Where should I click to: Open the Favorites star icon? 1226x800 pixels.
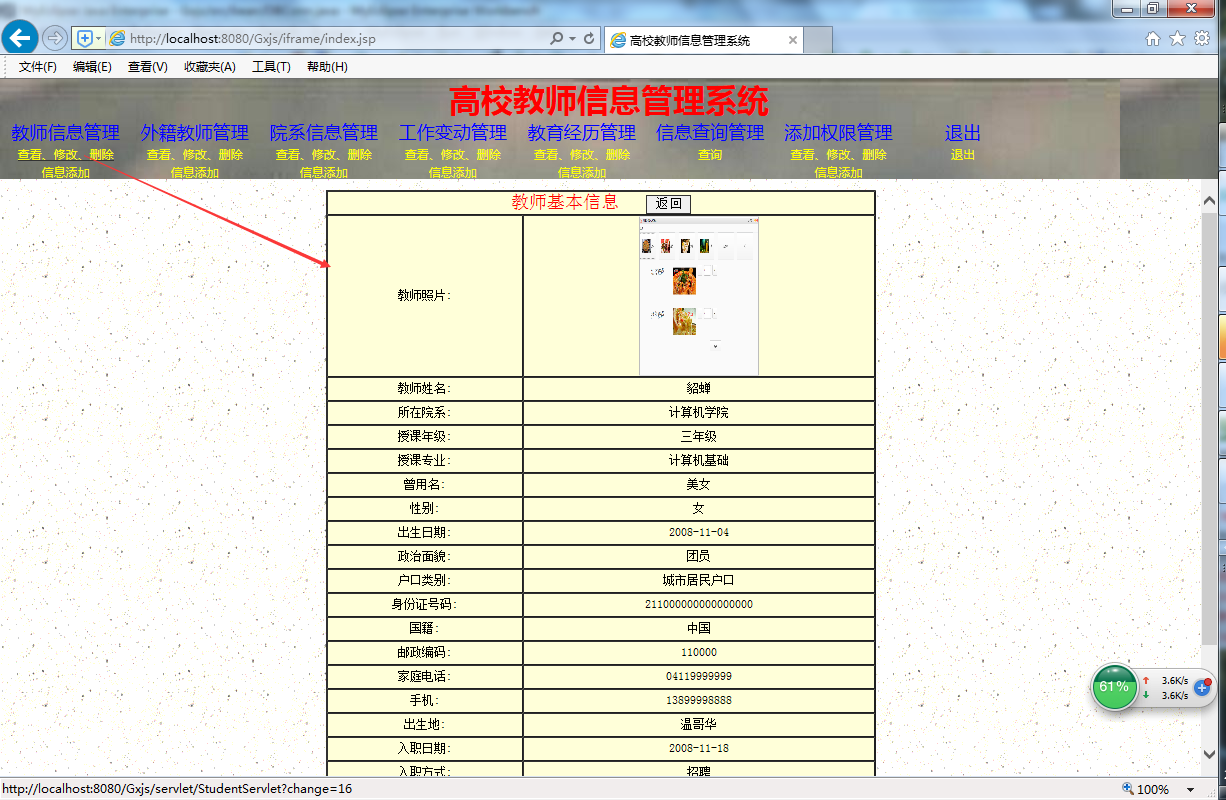pos(1177,39)
